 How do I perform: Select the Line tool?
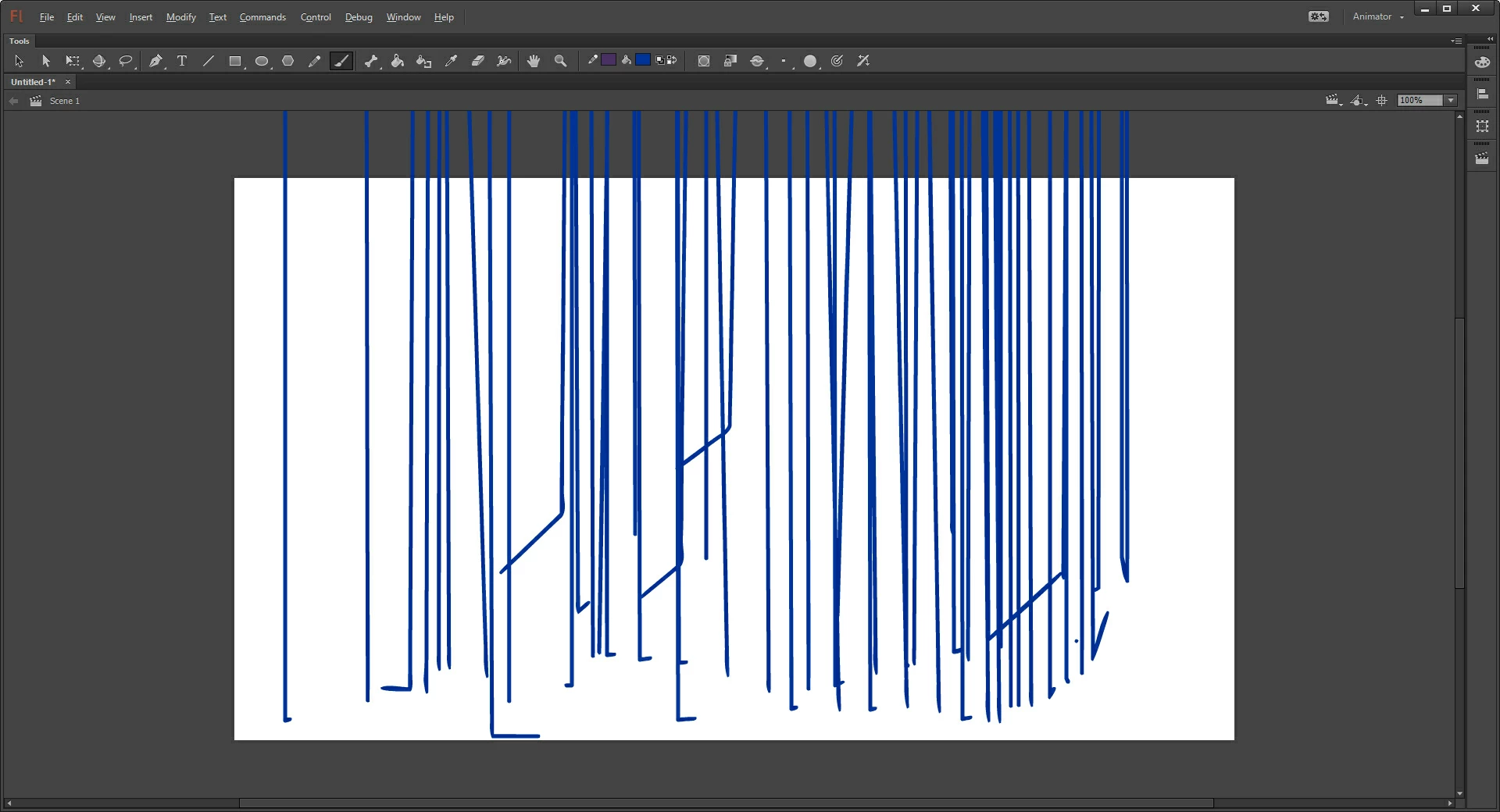click(209, 61)
